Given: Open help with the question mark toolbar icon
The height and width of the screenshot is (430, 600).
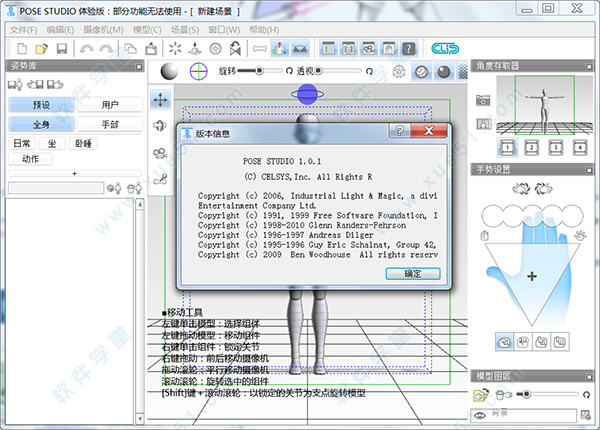Looking at the screenshot, I should [x=409, y=49].
